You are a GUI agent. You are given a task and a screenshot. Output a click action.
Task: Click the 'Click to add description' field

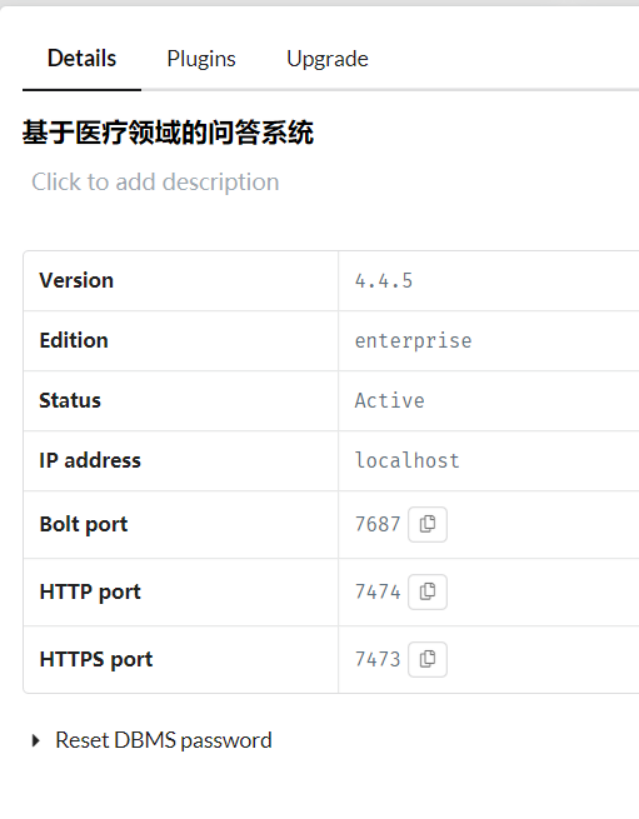tap(155, 182)
